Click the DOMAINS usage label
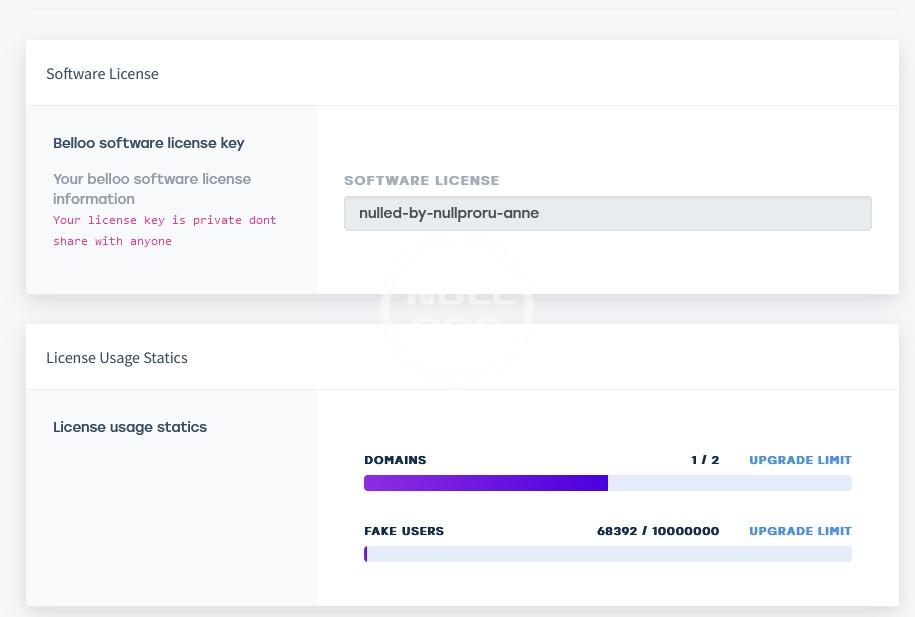Screen dimensions: 915x617 click(x=395, y=460)
